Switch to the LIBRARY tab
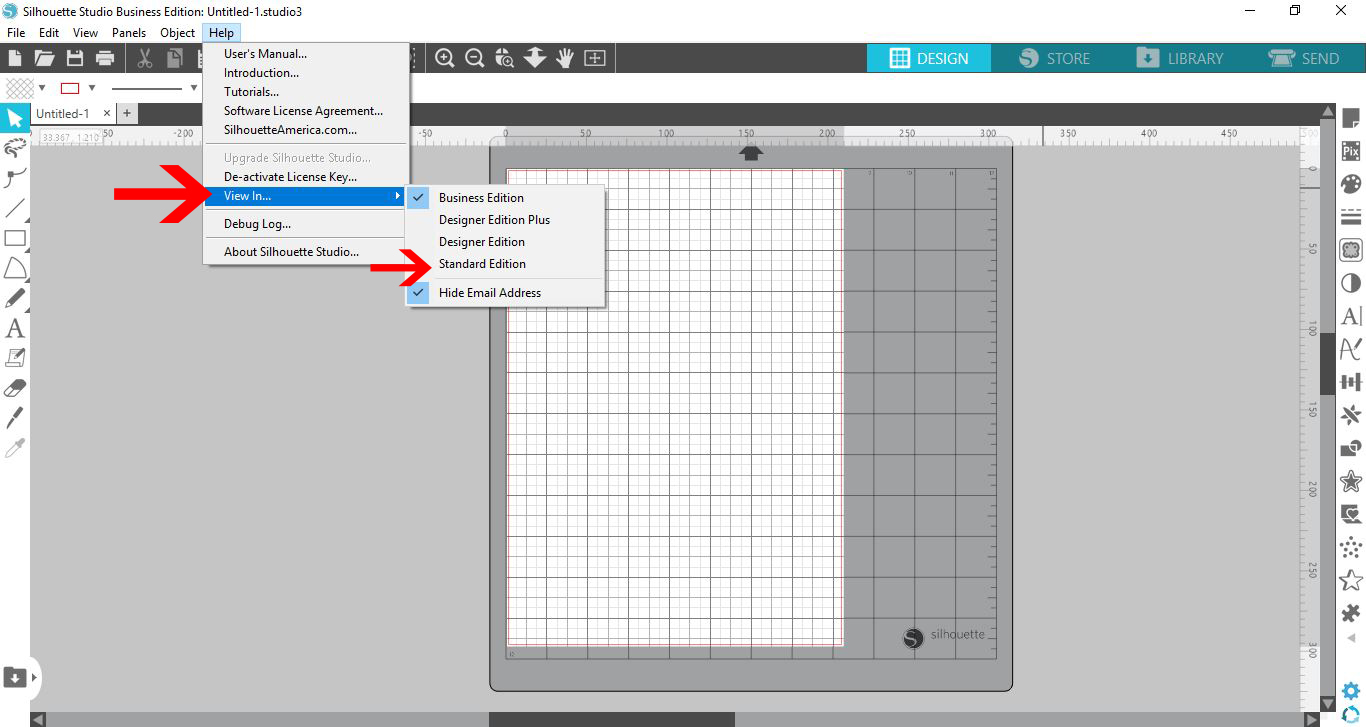Image resolution: width=1366 pixels, height=727 pixels. [1180, 58]
